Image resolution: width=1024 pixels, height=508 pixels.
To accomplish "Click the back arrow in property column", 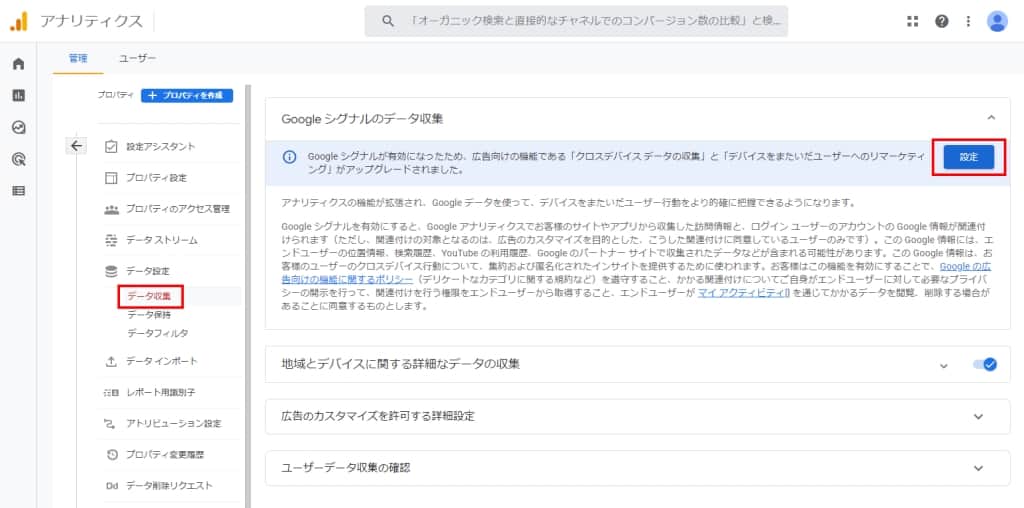I will 76,146.
